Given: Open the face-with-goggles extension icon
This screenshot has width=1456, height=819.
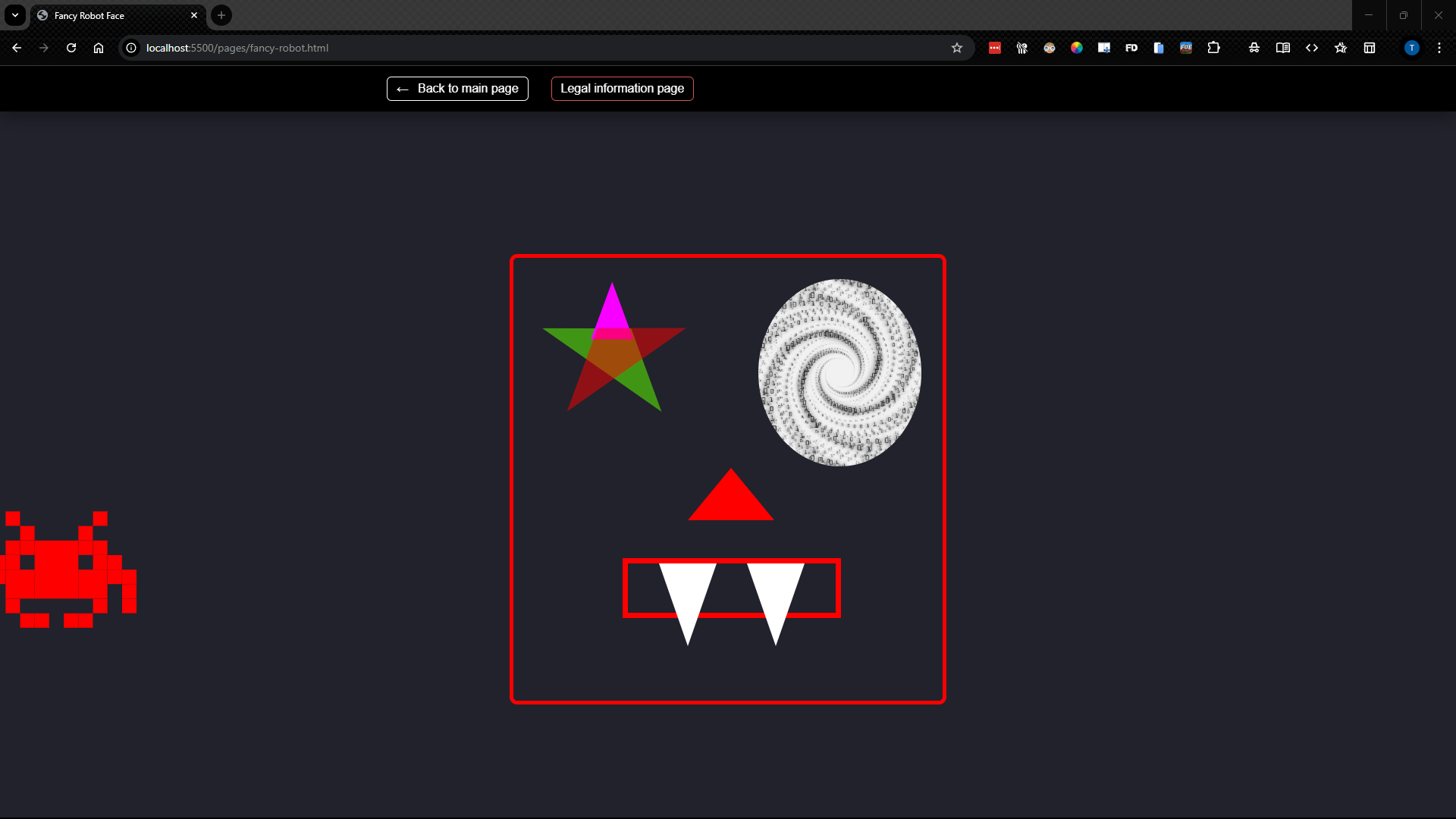Looking at the screenshot, I should point(1050,48).
